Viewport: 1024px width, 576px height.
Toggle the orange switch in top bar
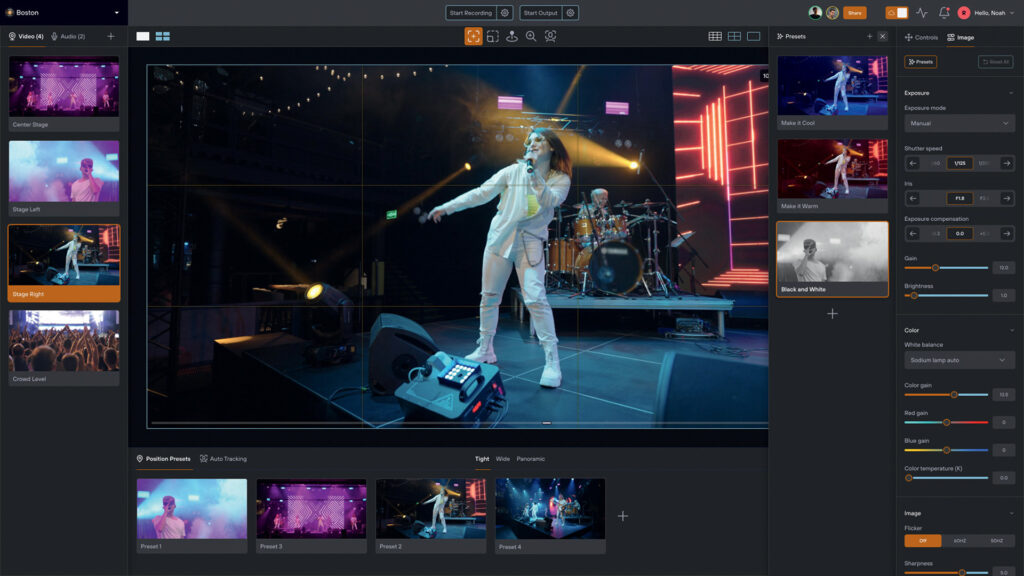click(897, 13)
